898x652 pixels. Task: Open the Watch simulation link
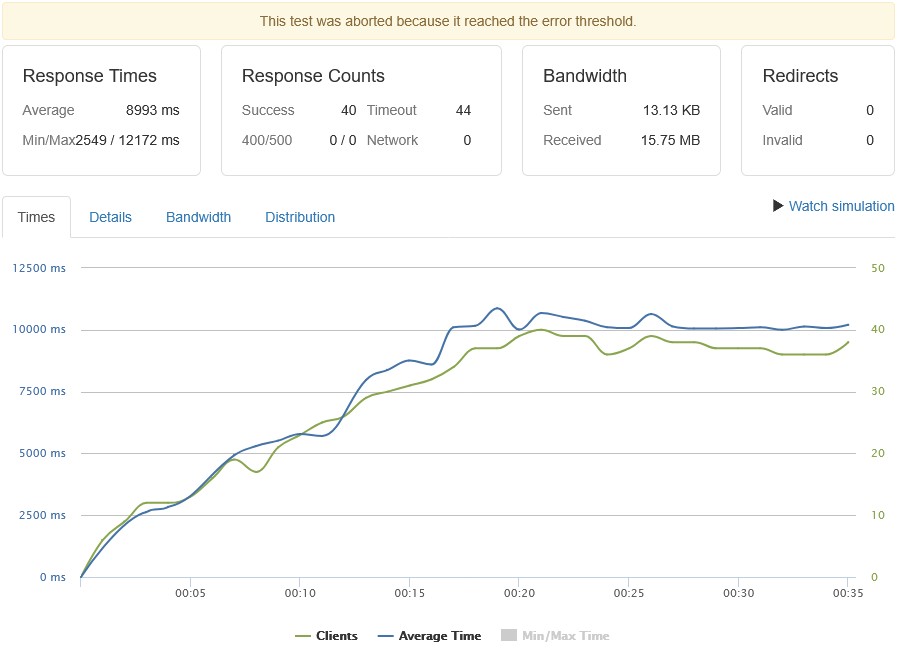tap(841, 206)
